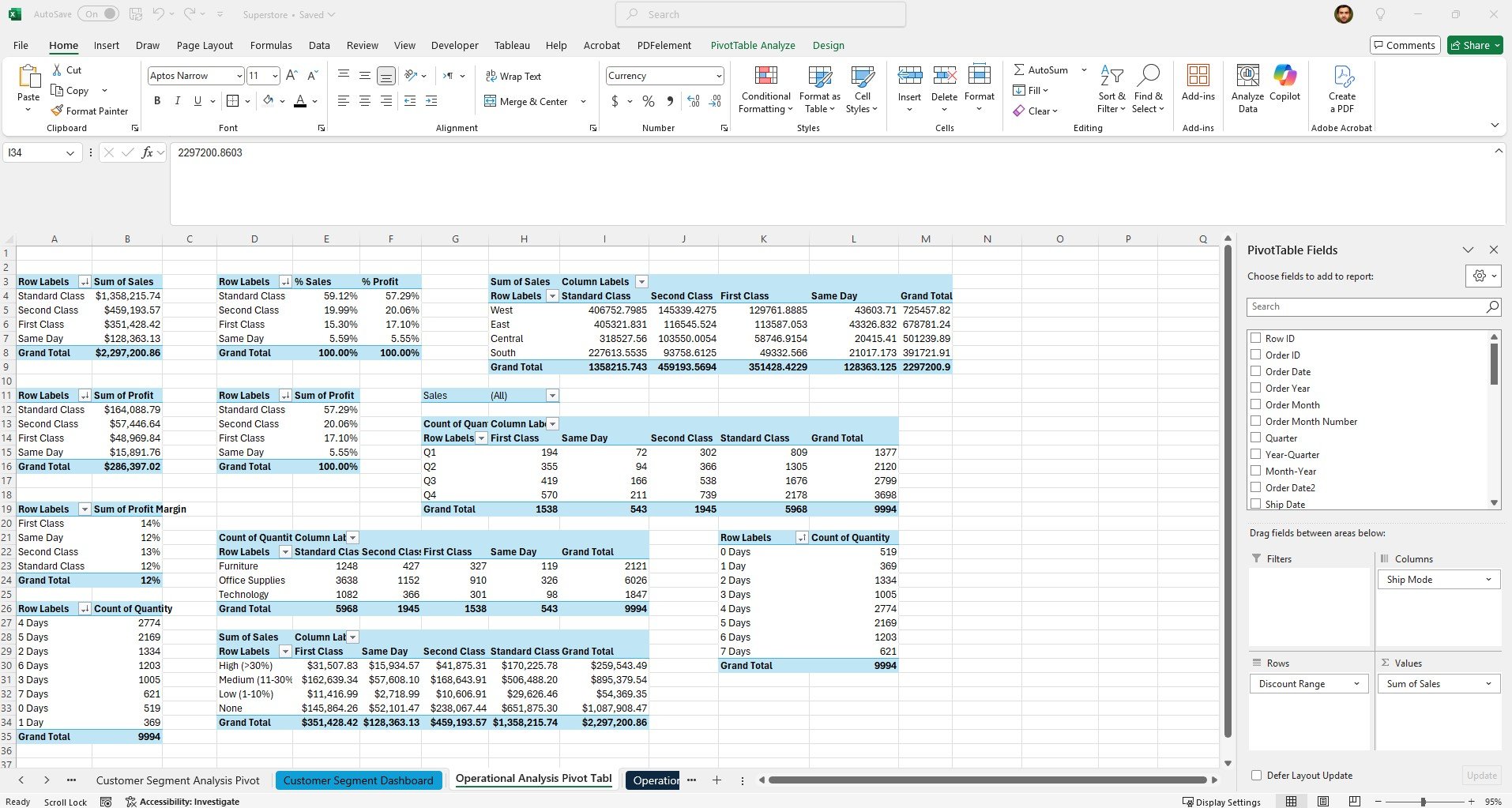The height and width of the screenshot is (808, 1512).
Task: Click the zoom slider
Action: 1423,802
